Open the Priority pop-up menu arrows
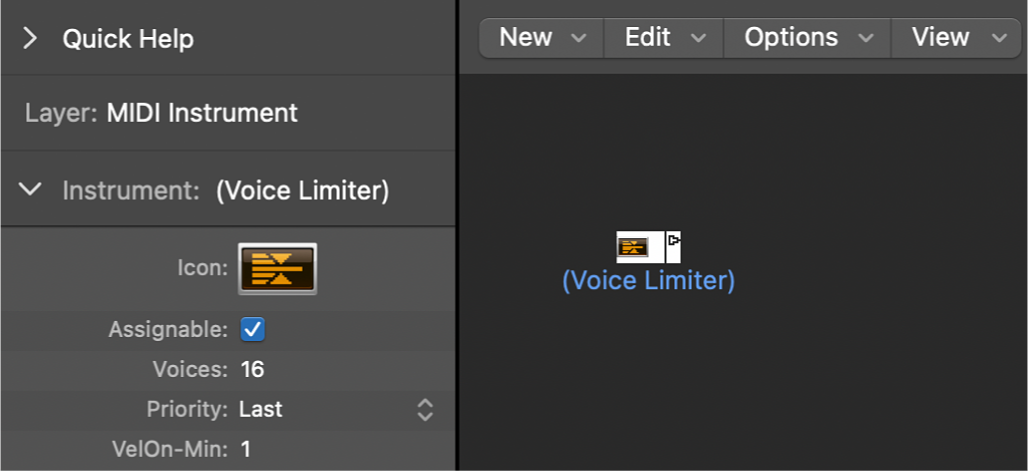1029x473 pixels. pos(425,409)
